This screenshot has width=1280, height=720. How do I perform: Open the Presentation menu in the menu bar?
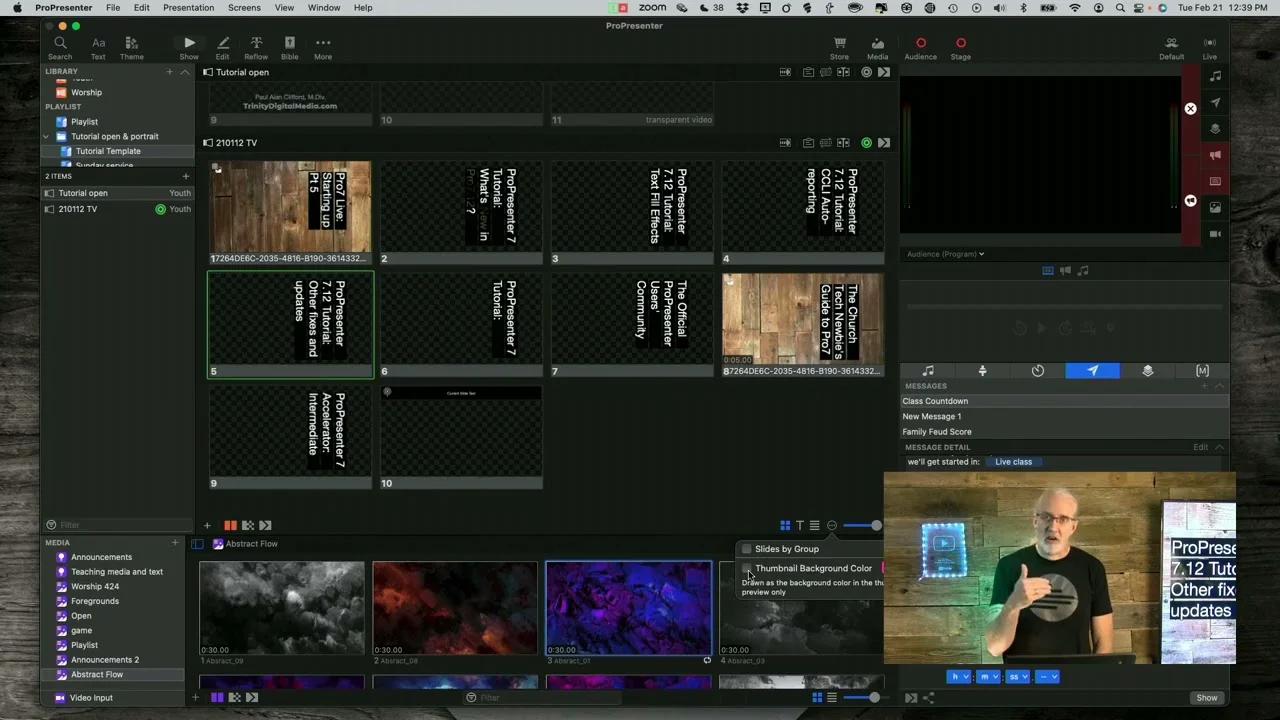188,7
